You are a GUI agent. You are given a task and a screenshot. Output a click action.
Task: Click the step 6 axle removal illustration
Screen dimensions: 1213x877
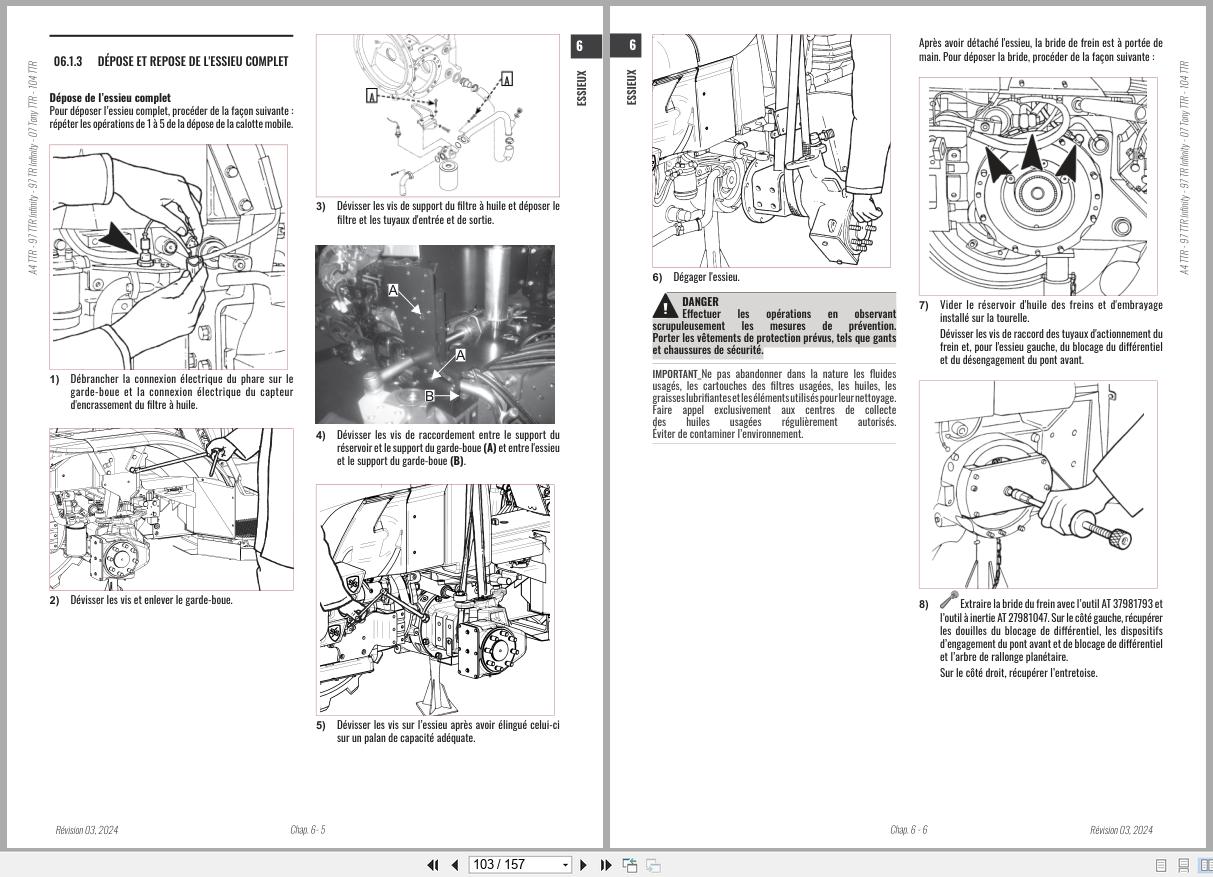pyautogui.click(x=771, y=151)
